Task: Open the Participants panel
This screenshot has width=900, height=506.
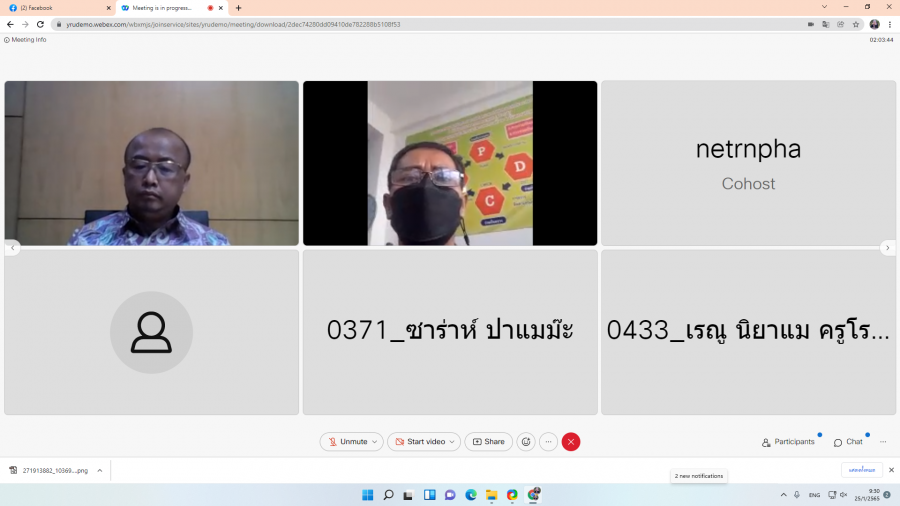Action: coord(789,442)
